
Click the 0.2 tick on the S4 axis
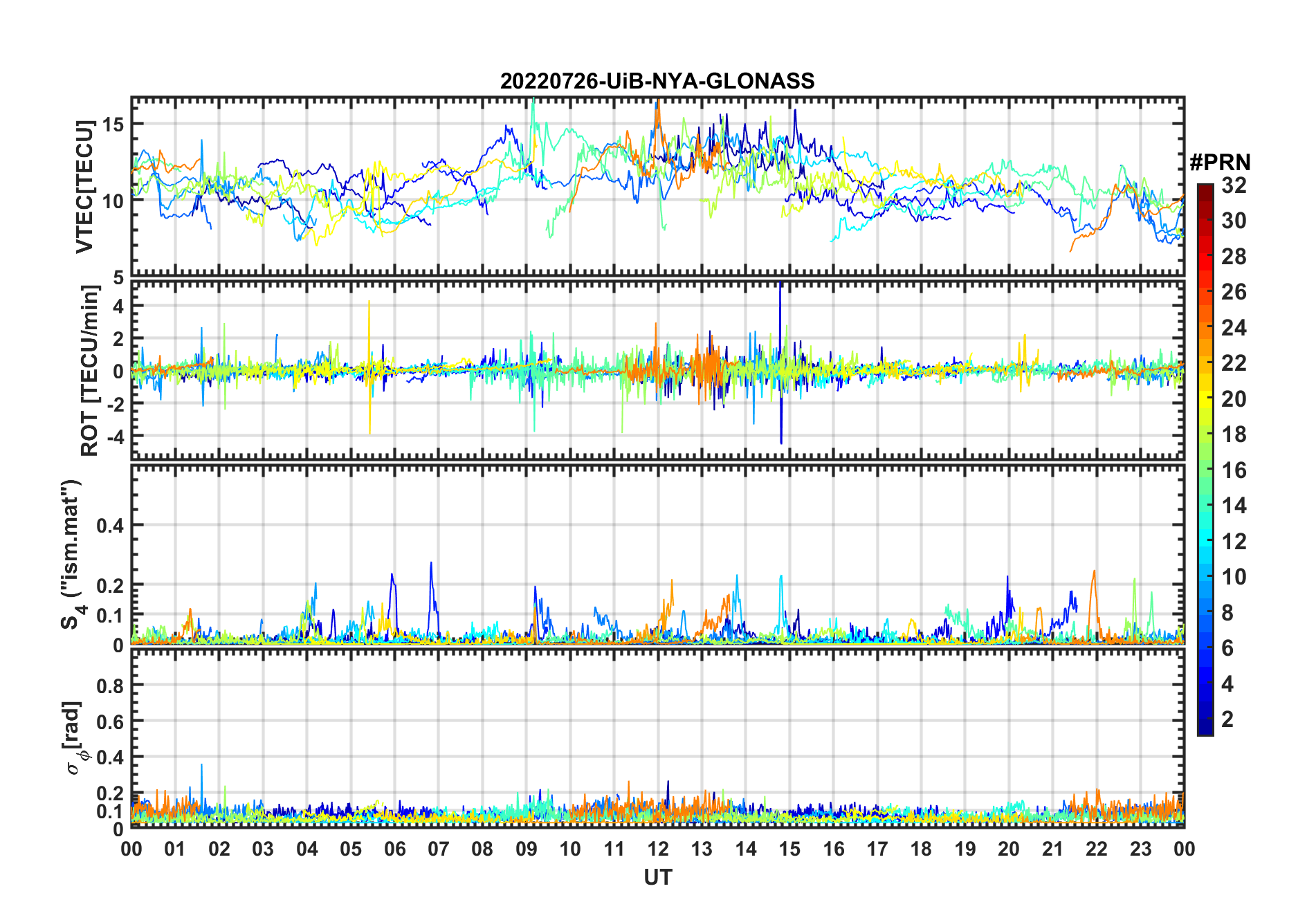click(110, 585)
